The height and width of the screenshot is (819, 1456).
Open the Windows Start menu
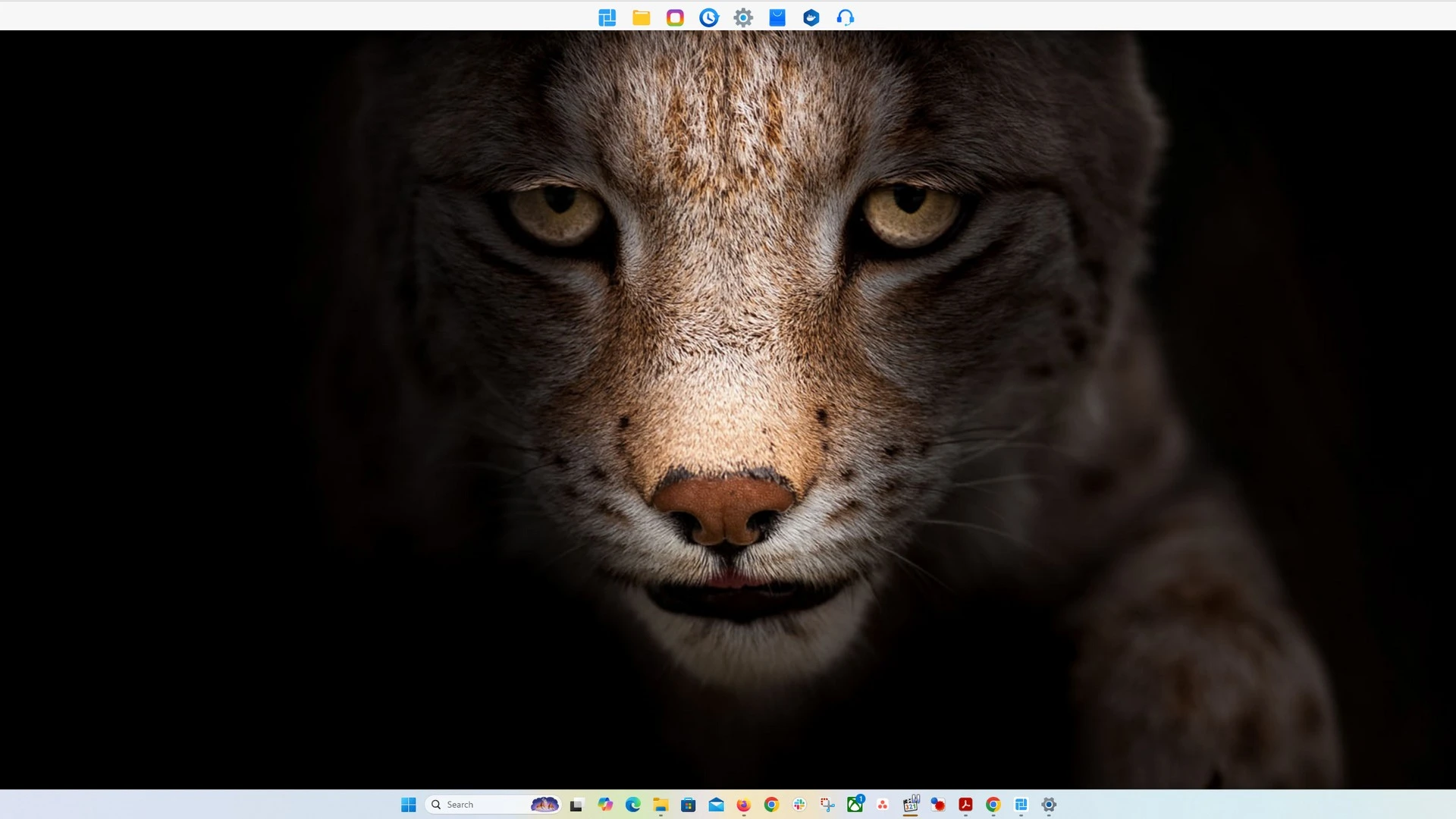tap(409, 805)
